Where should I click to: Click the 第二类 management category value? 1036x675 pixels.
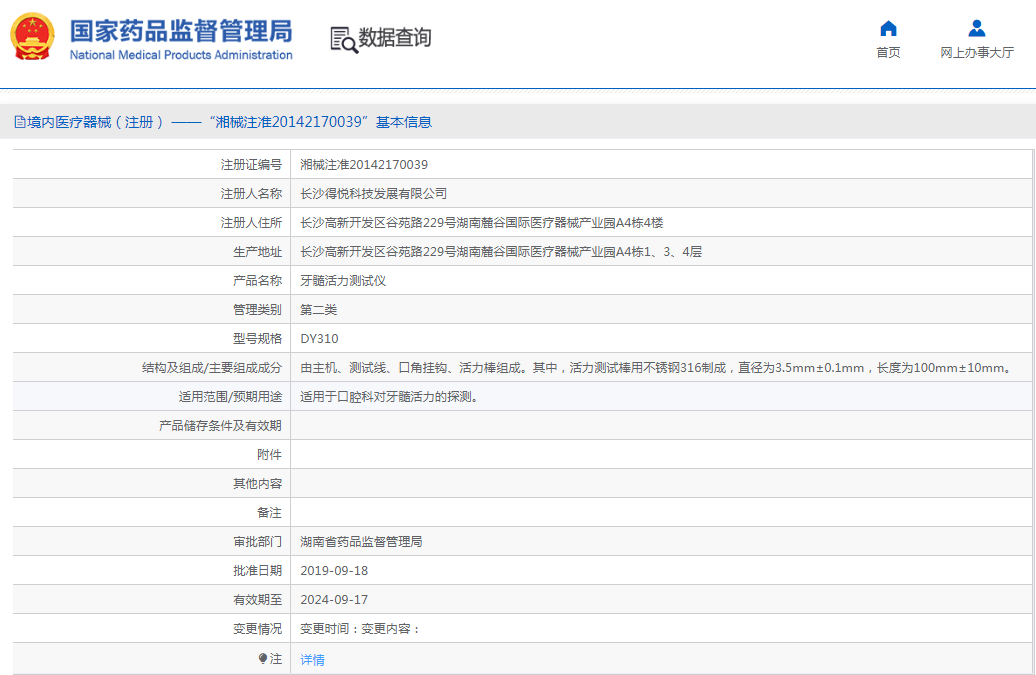coord(319,310)
